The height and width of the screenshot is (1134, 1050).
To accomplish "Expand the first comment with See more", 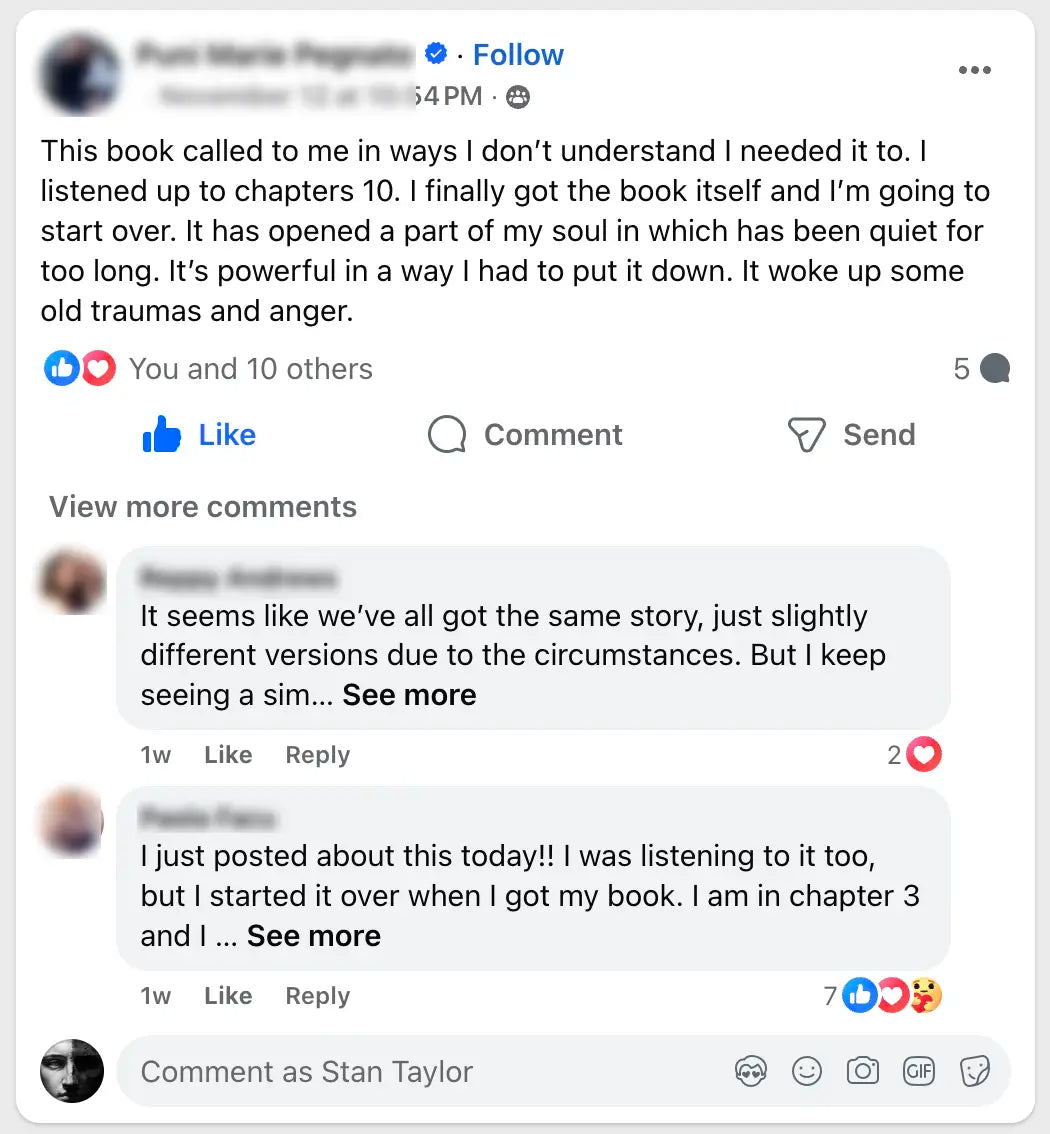I will click(409, 695).
